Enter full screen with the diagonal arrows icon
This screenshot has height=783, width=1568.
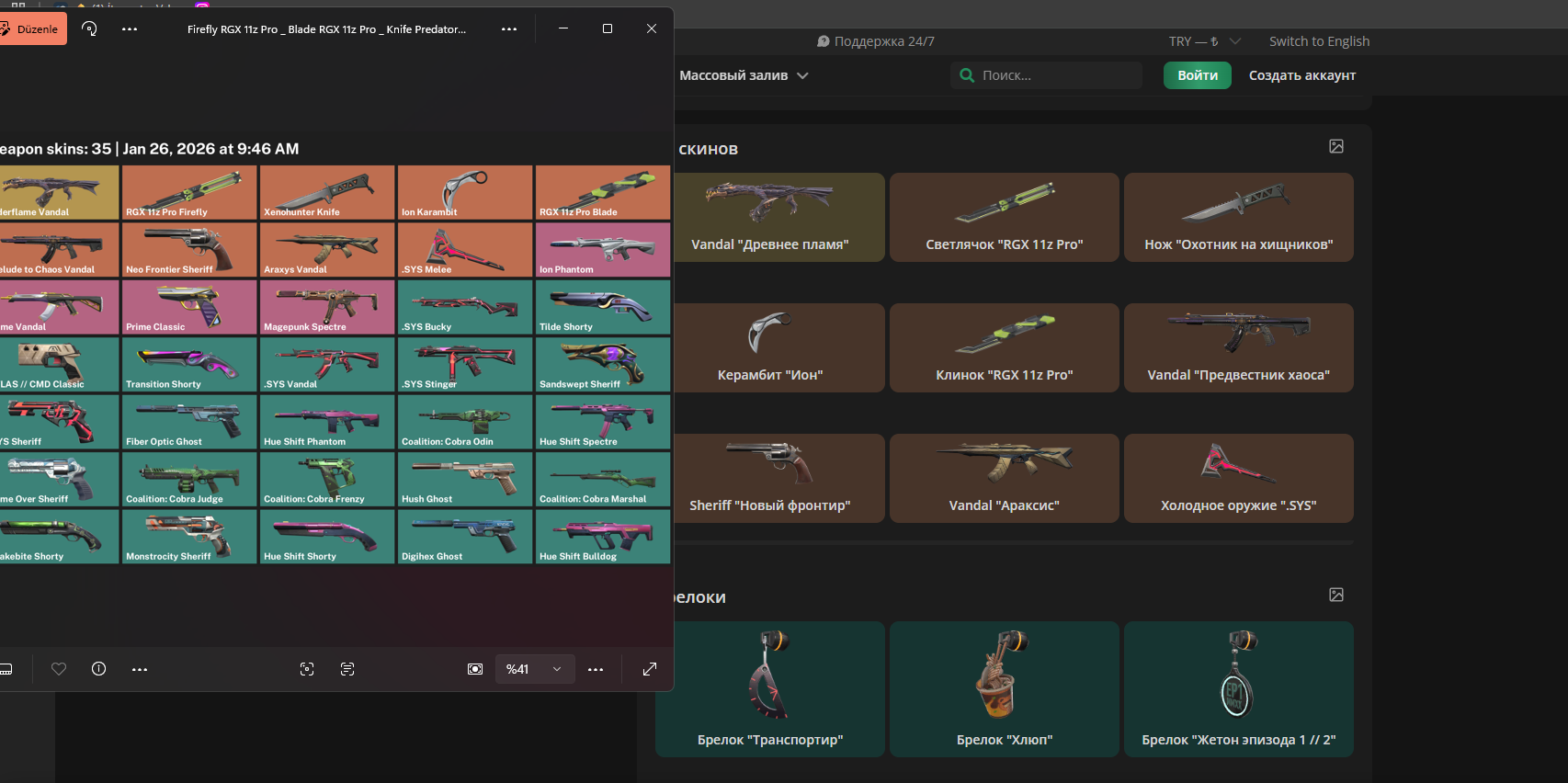click(x=650, y=669)
